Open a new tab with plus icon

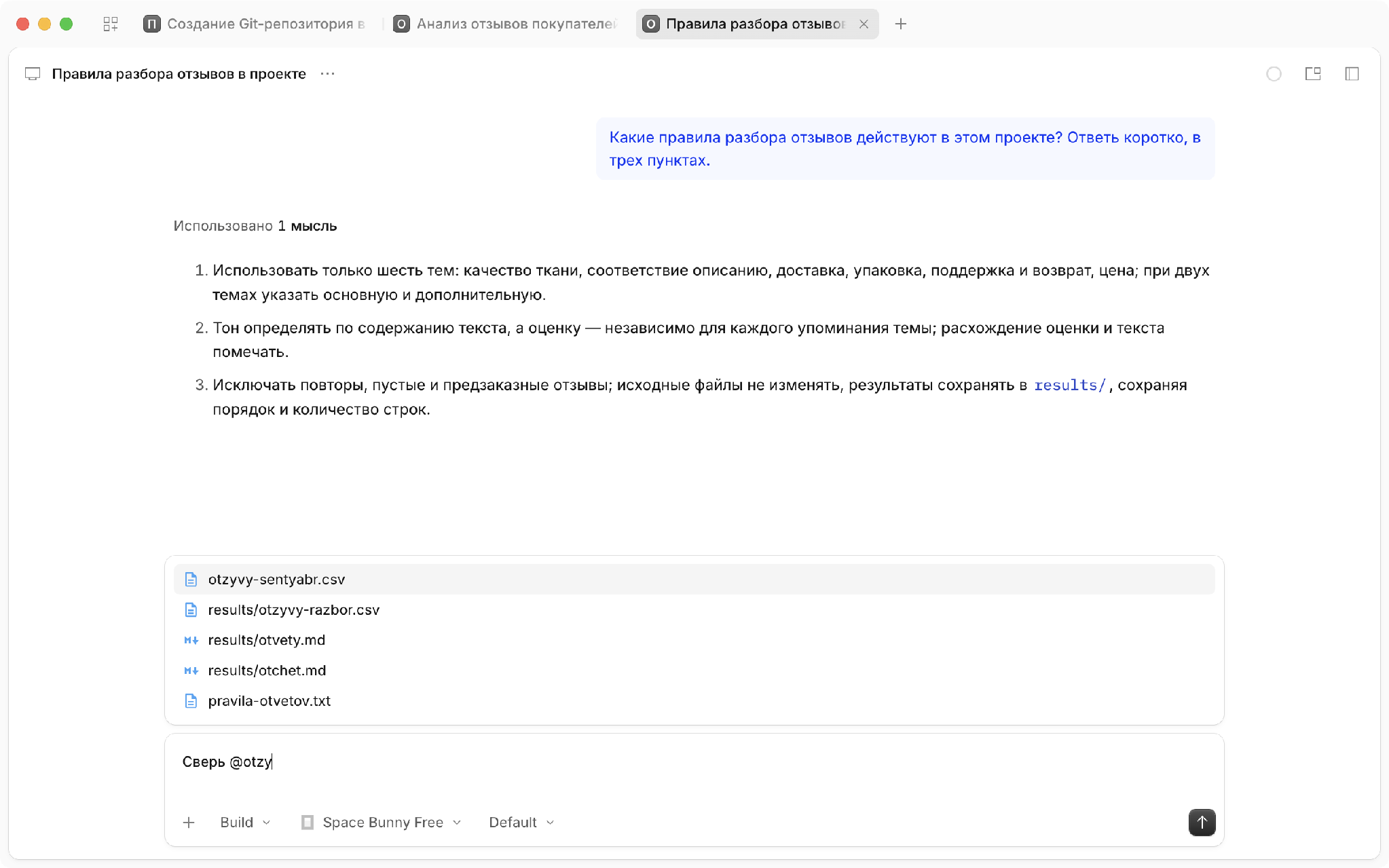coord(901,24)
